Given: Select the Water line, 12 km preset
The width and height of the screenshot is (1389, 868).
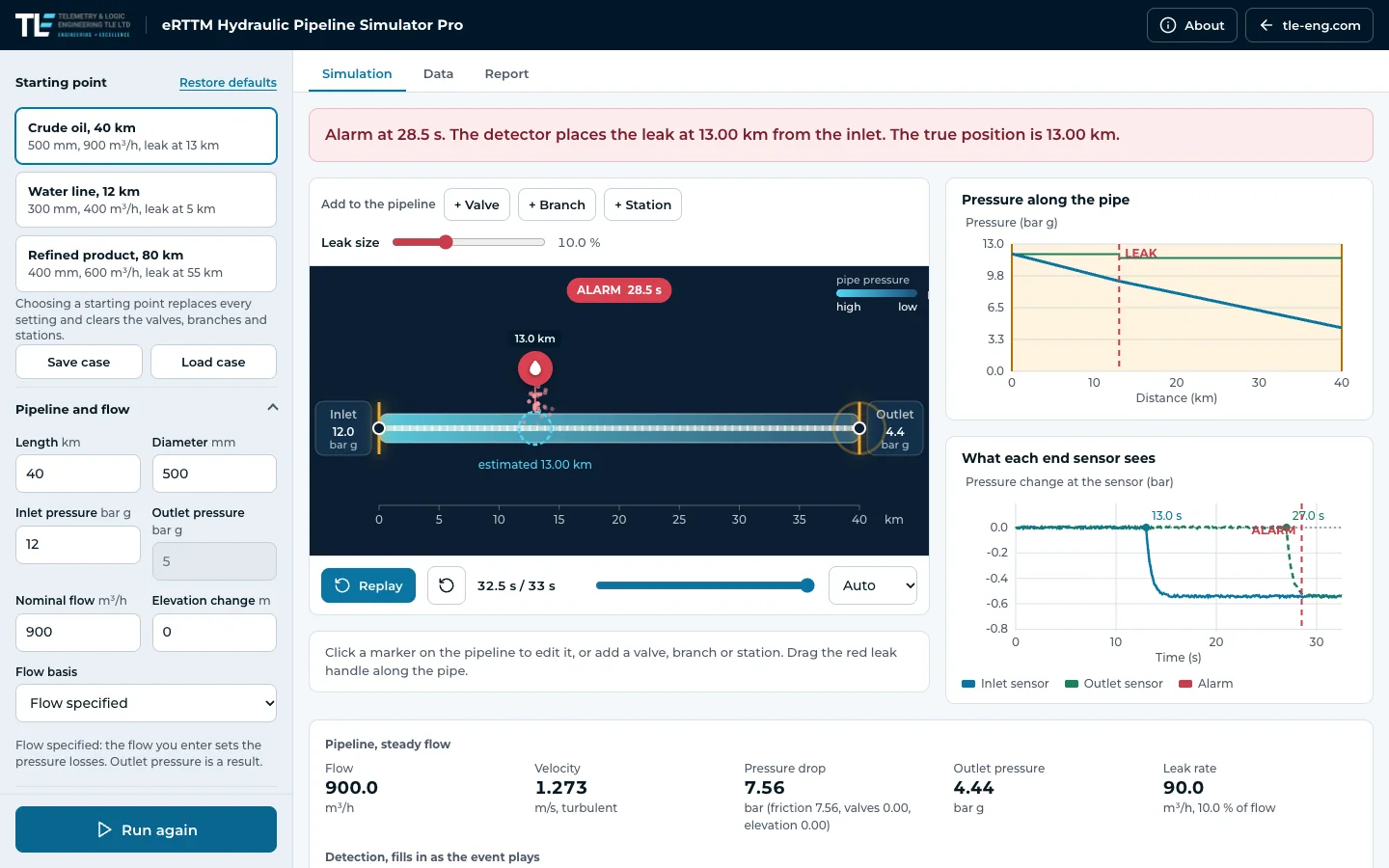Looking at the screenshot, I should [x=146, y=200].
